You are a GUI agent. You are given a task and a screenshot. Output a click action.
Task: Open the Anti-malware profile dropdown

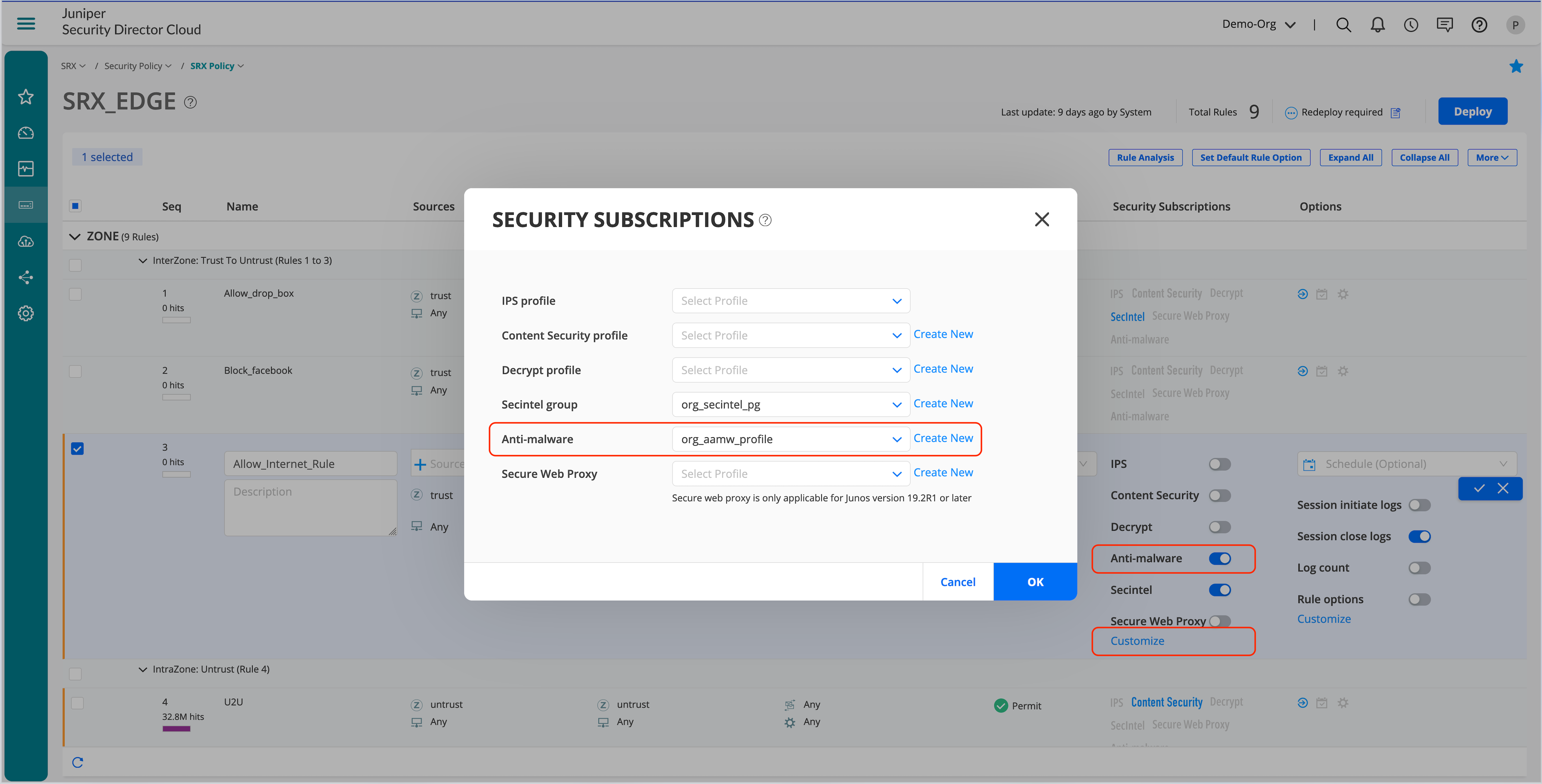790,439
